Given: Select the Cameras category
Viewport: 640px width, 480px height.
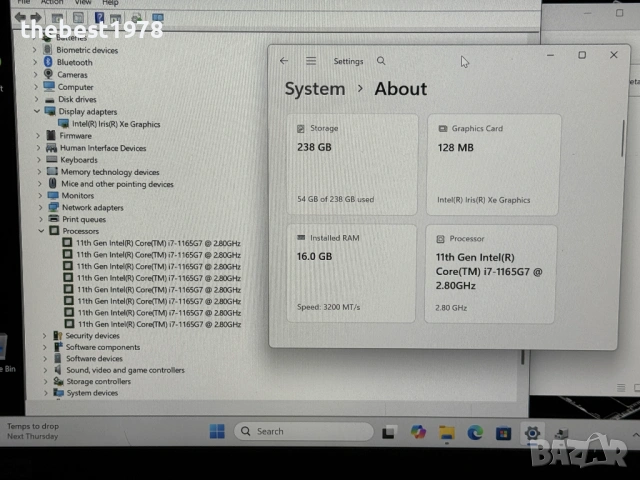Looking at the screenshot, I should [72, 75].
